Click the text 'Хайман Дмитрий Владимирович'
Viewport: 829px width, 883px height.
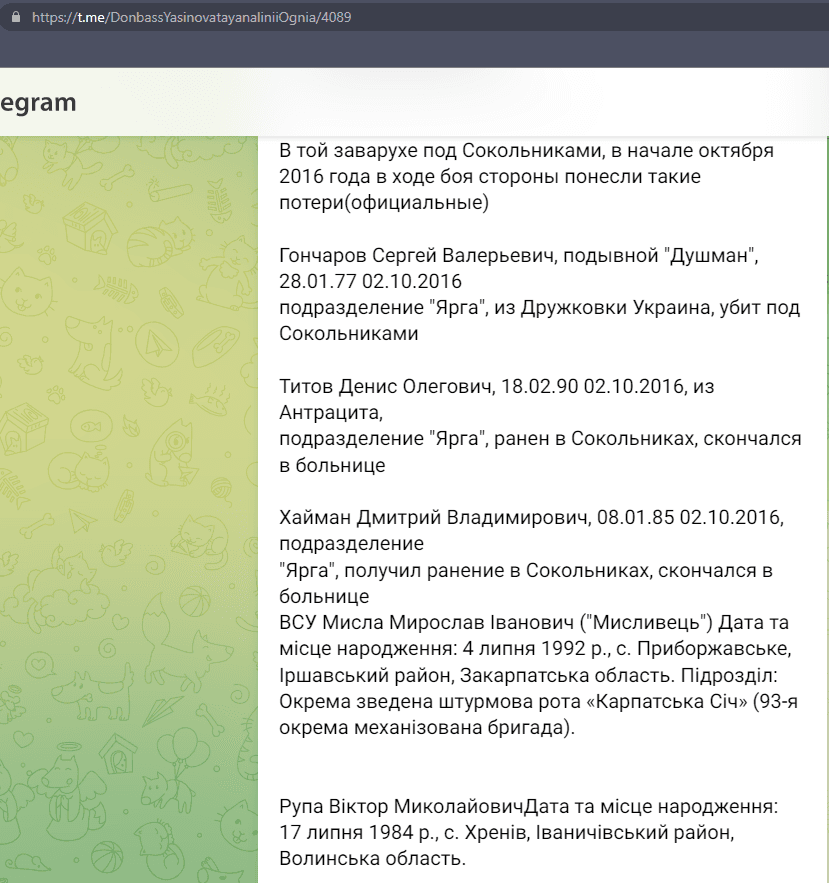(x=434, y=517)
